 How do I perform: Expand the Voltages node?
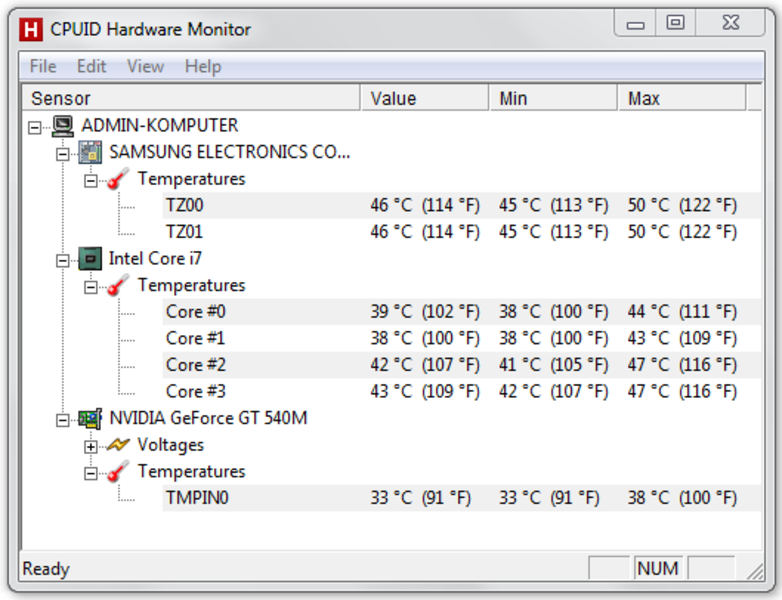(90, 446)
